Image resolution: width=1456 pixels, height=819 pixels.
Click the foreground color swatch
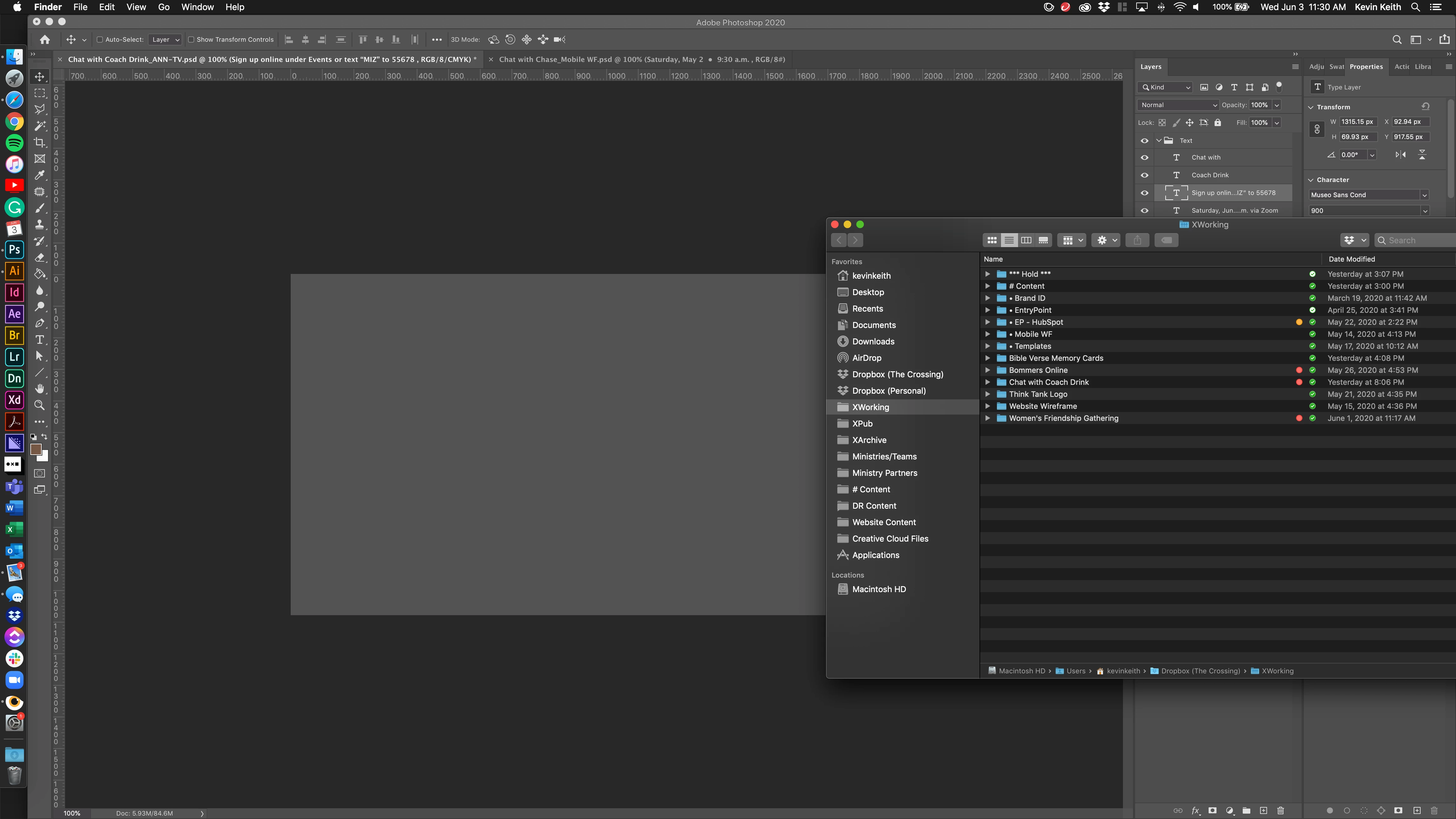tap(36, 449)
